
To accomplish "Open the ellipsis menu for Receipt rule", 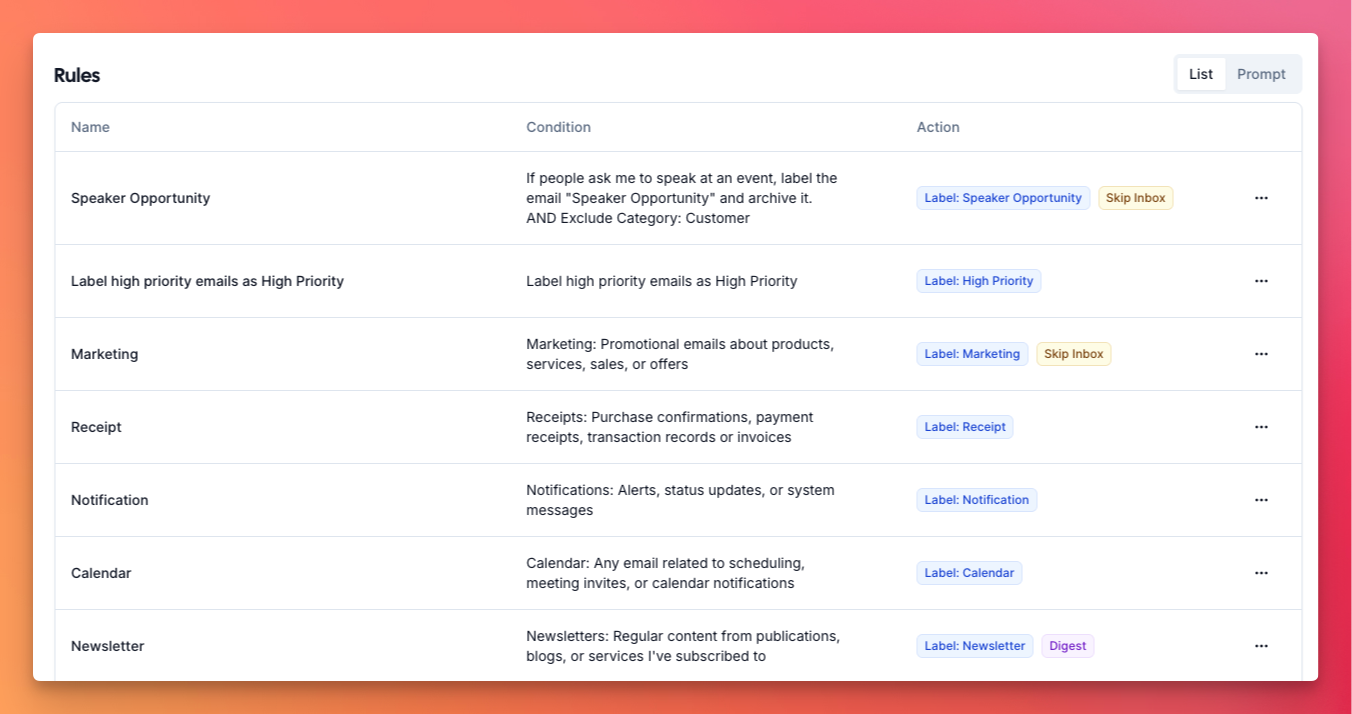I will click(x=1261, y=427).
